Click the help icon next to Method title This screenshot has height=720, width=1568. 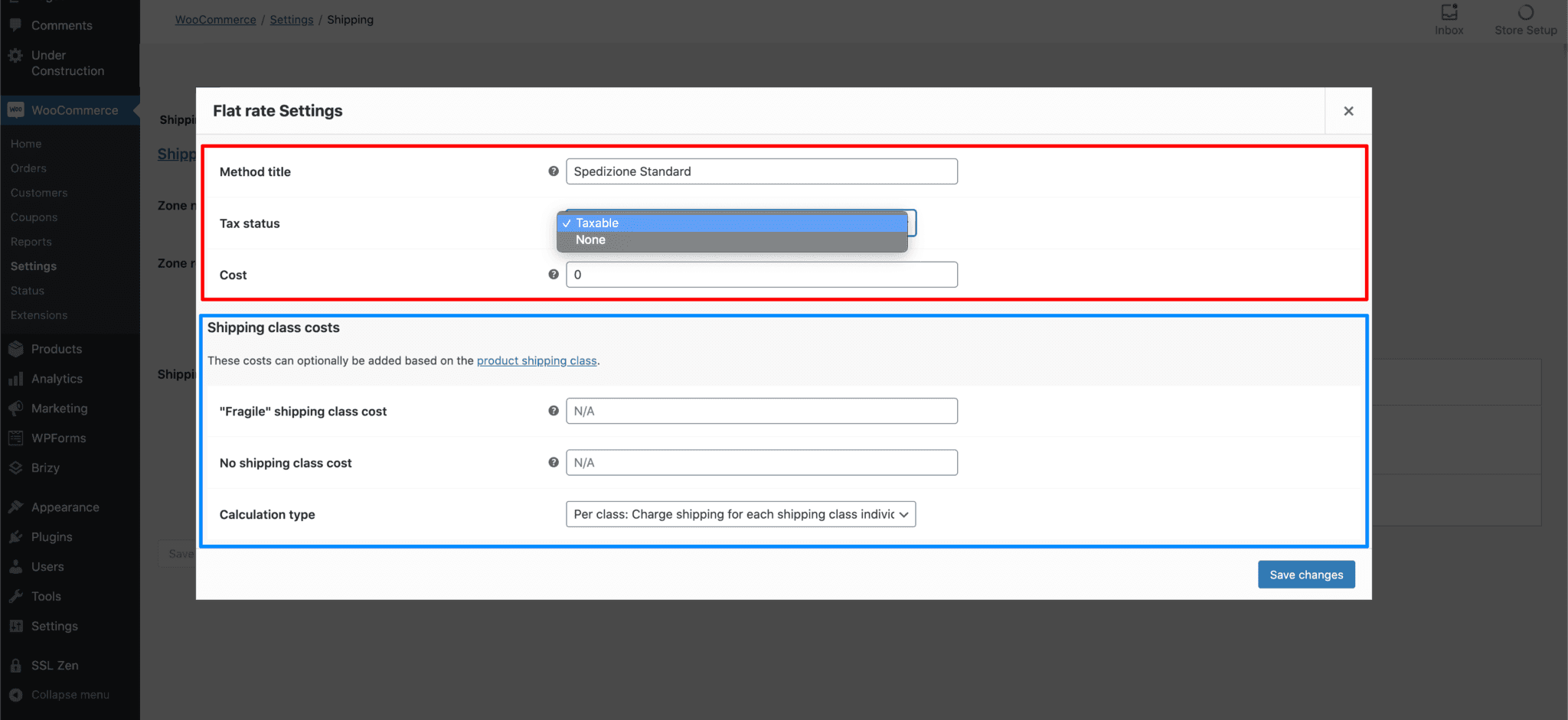(554, 171)
